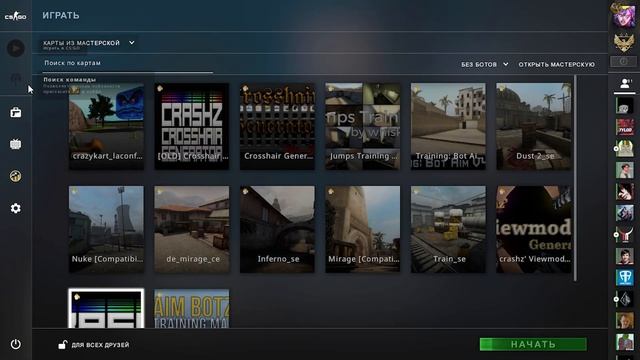Click the rank badge emblem under the avatar
Viewport: 640px width, 360px height.
[624, 42]
